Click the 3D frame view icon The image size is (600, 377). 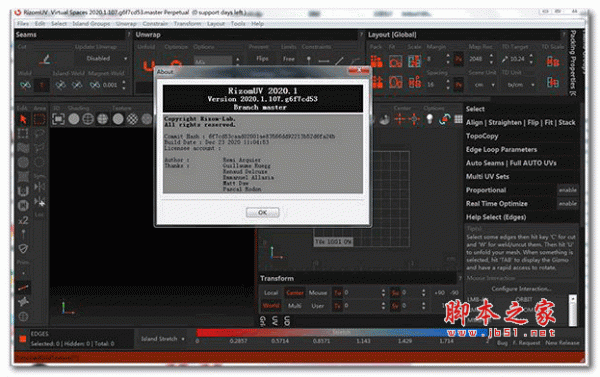click(x=58, y=119)
